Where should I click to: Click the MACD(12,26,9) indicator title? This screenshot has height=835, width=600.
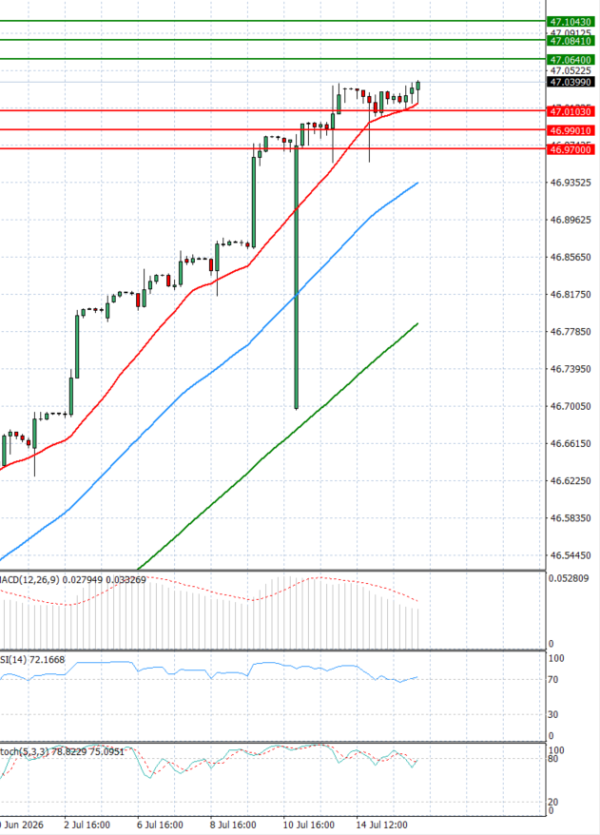(29, 579)
